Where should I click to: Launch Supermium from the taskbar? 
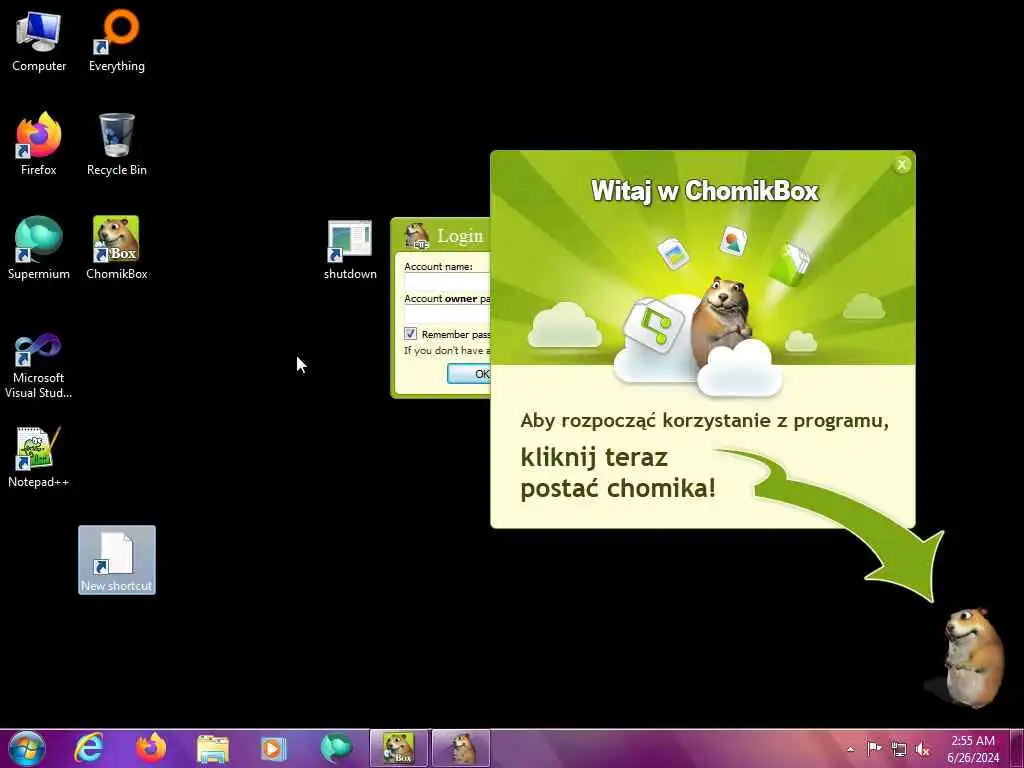[336, 748]
